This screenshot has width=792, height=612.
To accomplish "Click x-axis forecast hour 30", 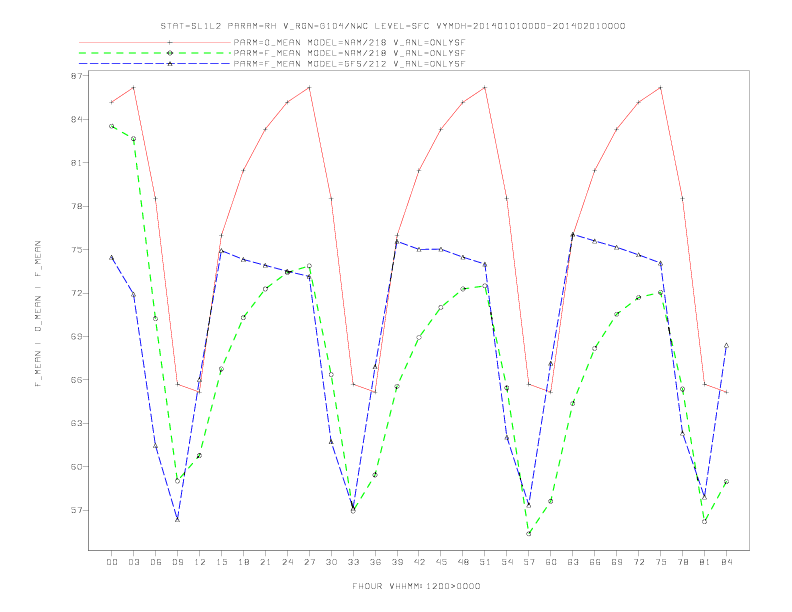I will [331, 562].
